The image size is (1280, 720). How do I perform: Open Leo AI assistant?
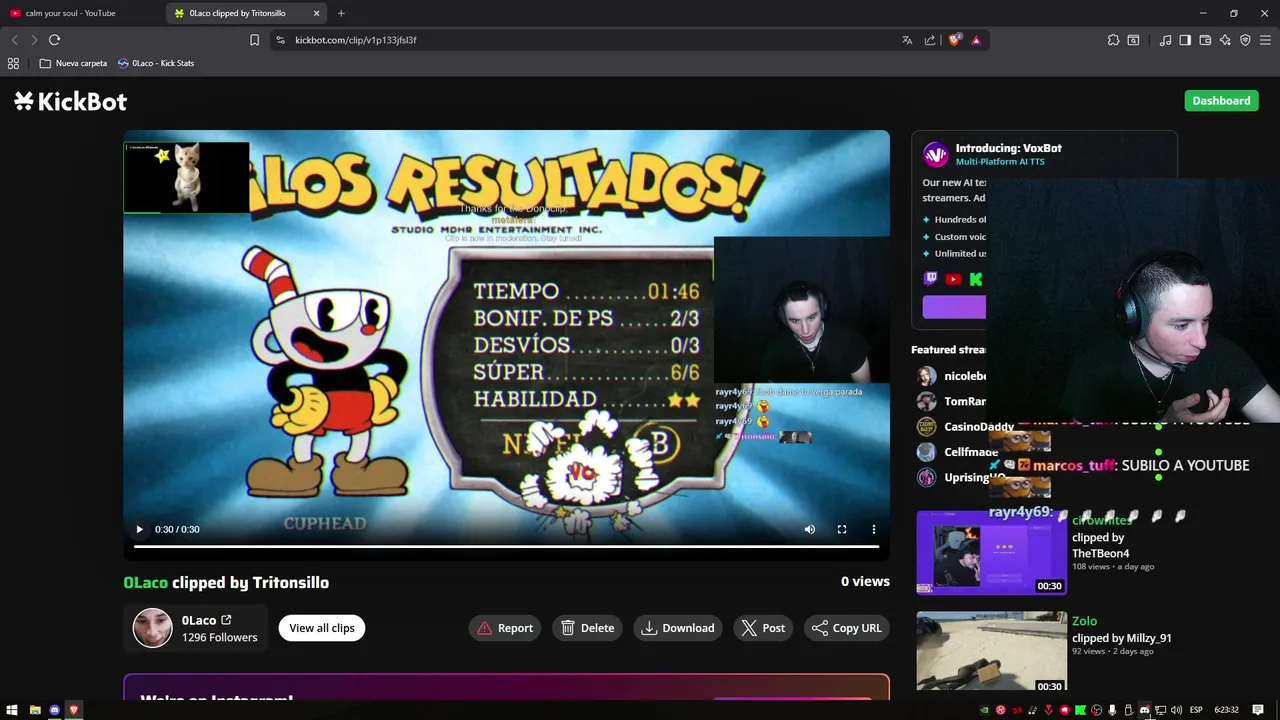point(1225,40)
